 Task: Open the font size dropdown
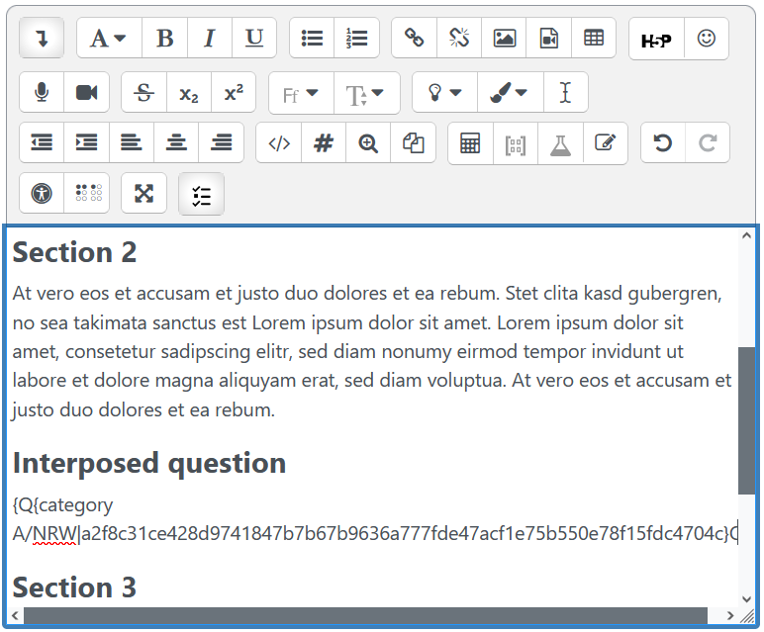[366, 93]
